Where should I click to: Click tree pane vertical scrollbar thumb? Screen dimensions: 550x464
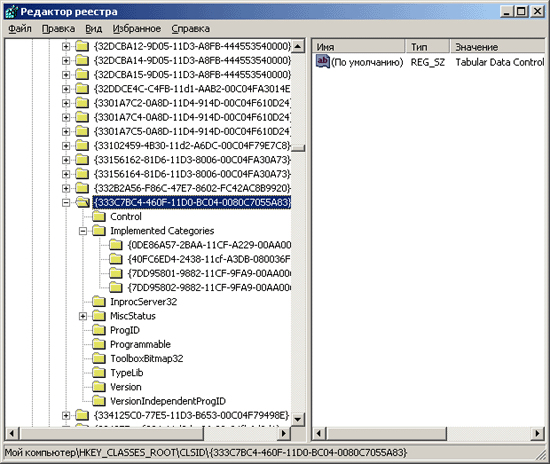pyautogui.click(x=298, y=148)
